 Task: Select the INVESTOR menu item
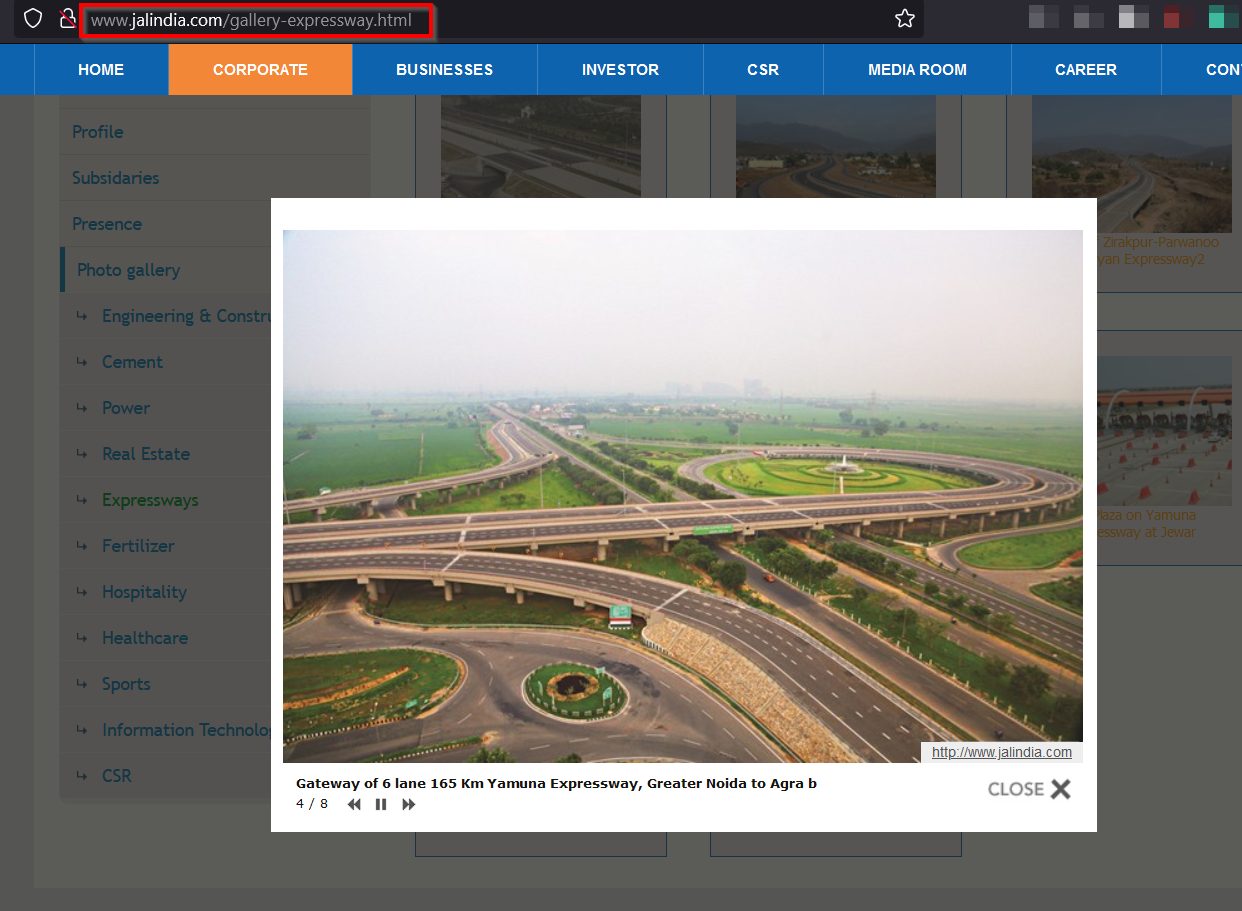pyautogui.click(x=620, y=69)
